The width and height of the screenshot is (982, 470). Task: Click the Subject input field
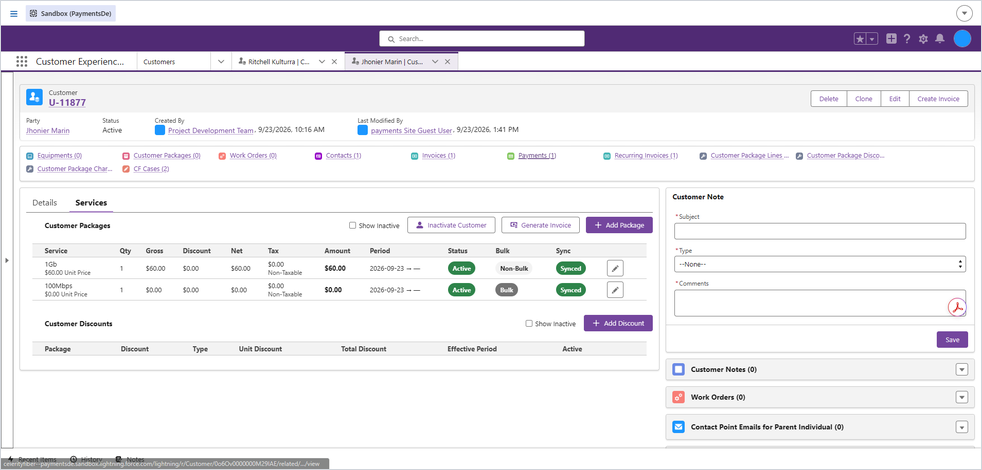point(820,231)
